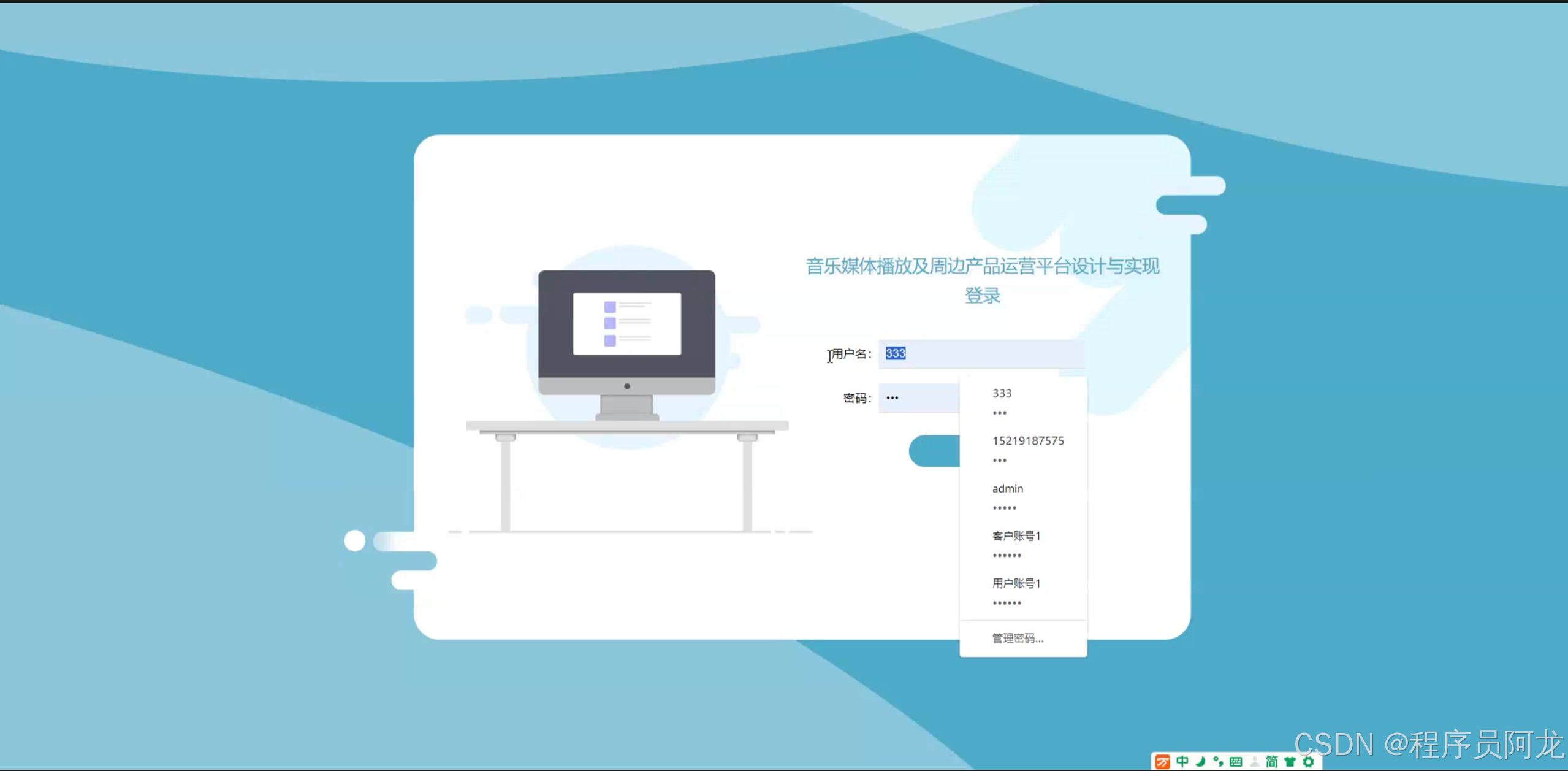Open 管理密码... manage passwords entry
This screenshot has width=1568, height=771.
pos(1018,638)
